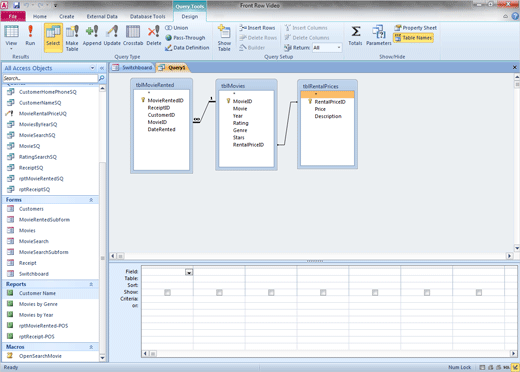
Task: Close the Query1 document with X
Action: coord(515,67)
